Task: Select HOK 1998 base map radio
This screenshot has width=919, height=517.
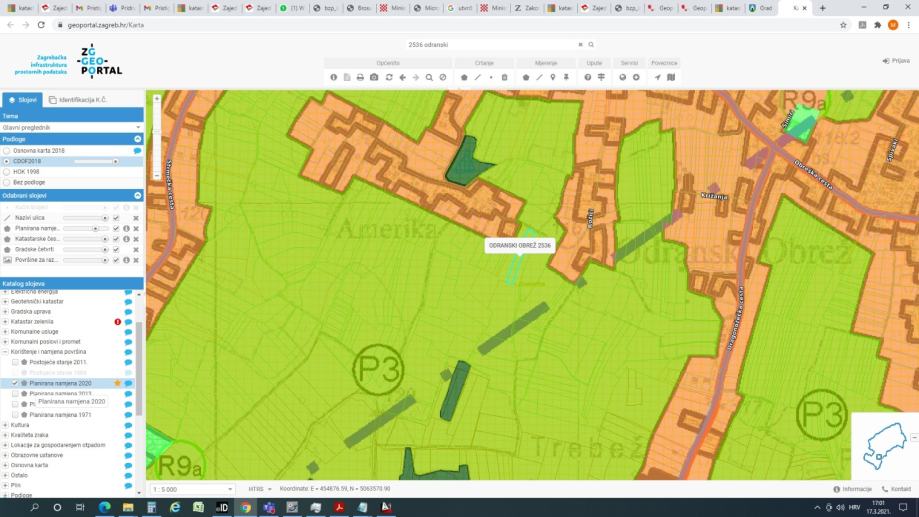Action: tap(6, 171)
